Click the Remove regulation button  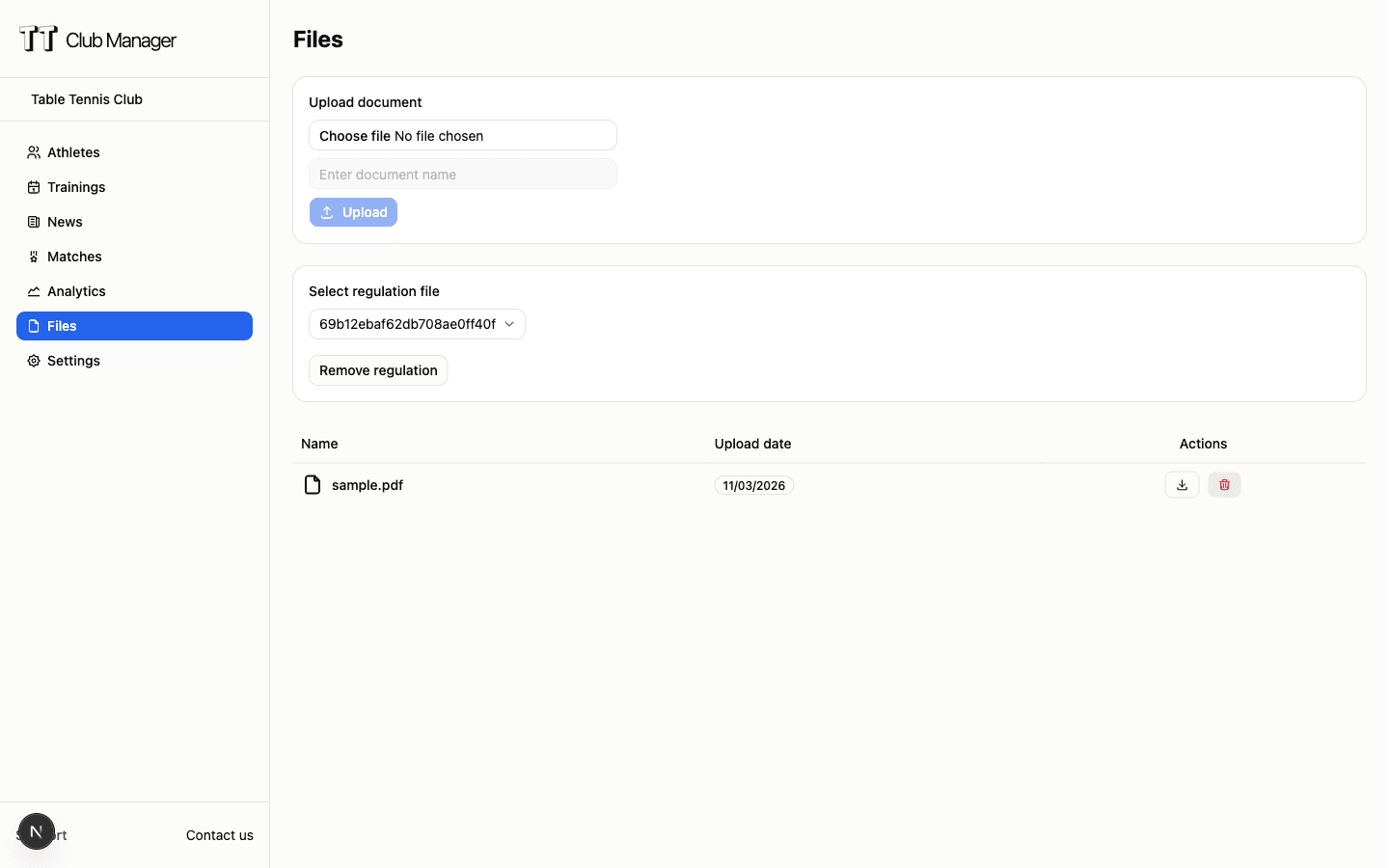(378, 369)
